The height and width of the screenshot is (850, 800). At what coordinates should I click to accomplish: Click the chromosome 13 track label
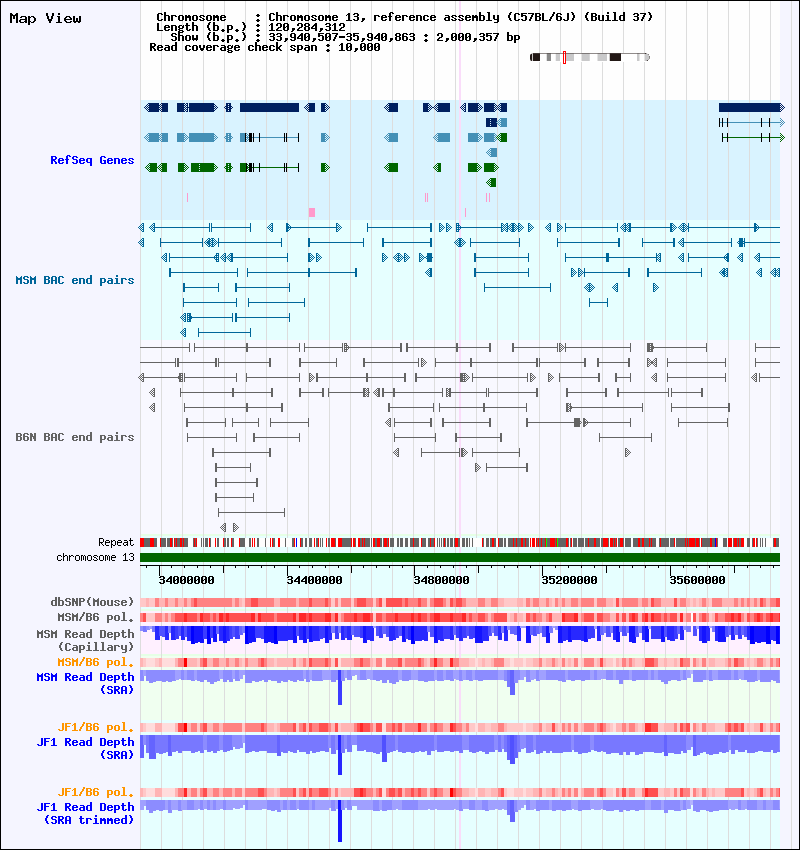click(x=95, y=557)
